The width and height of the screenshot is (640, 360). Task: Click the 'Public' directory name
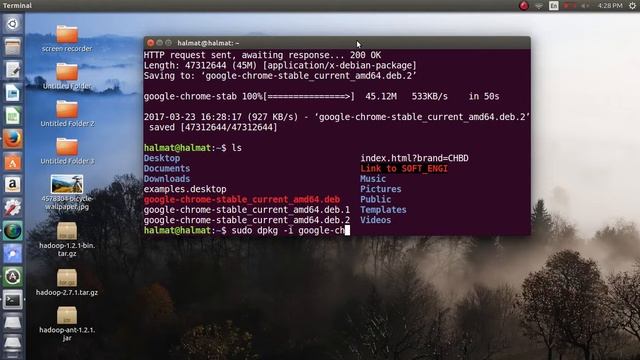tap(375, 199)
